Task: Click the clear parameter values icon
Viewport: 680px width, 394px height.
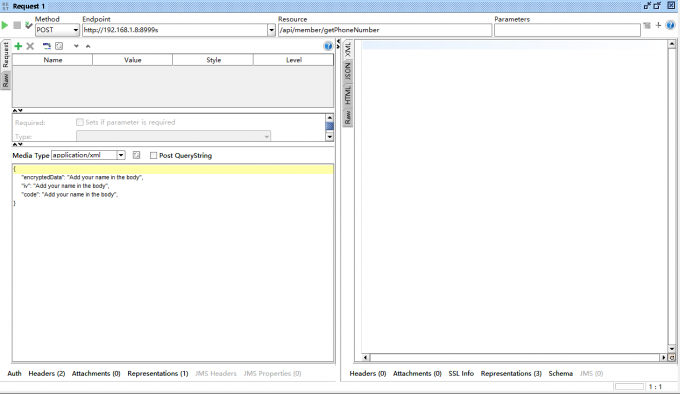Action: pyautogui.click(x=59, y=46)
